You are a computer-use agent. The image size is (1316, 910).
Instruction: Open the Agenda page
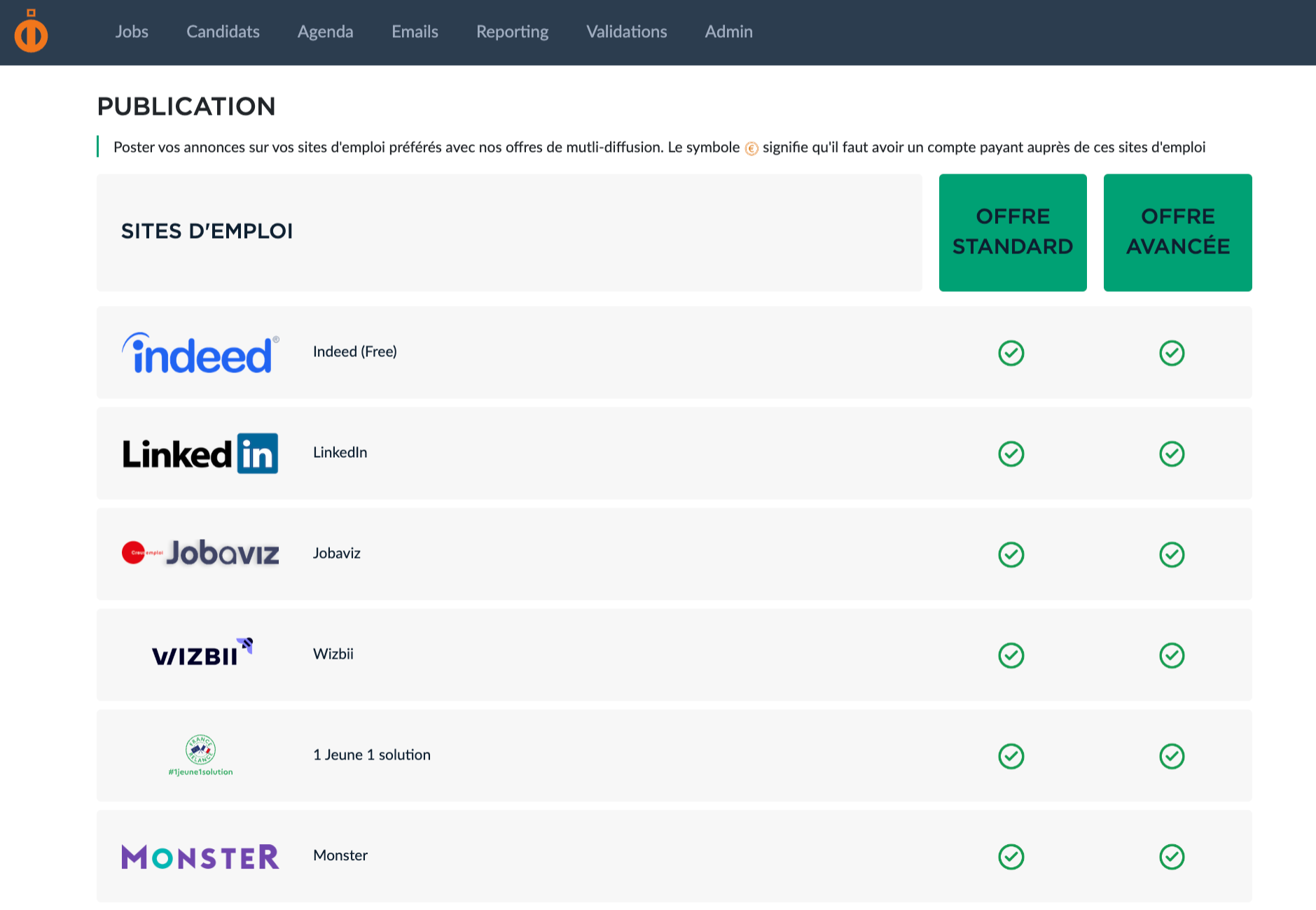coord(326,31)
